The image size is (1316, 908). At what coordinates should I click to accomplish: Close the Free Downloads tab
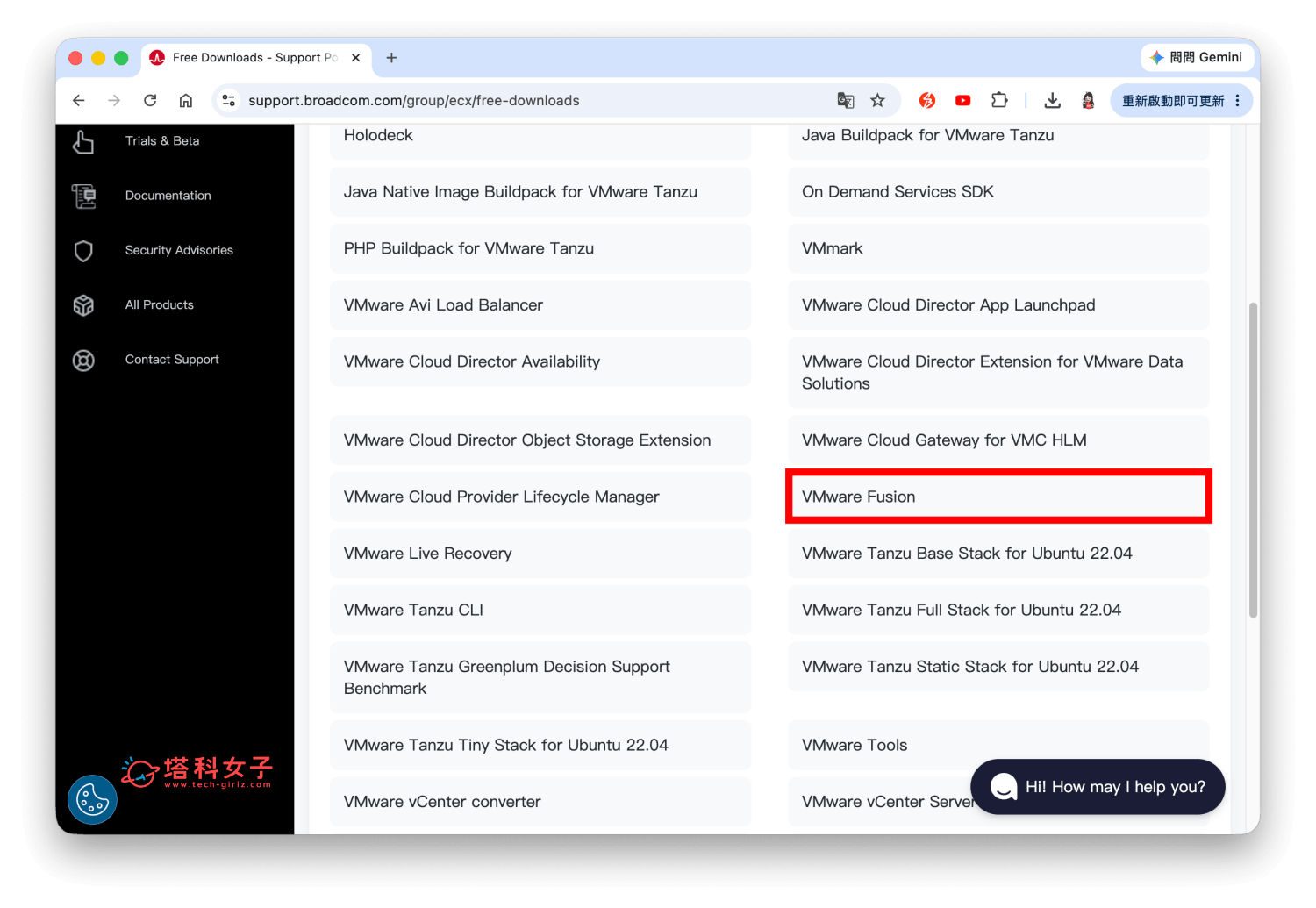point(355,58)
